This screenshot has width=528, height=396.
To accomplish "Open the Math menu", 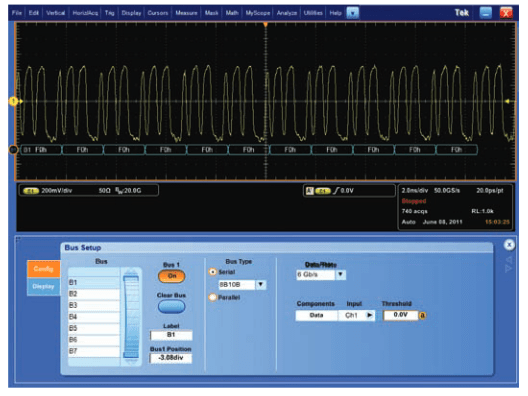I will coord(232,13).
